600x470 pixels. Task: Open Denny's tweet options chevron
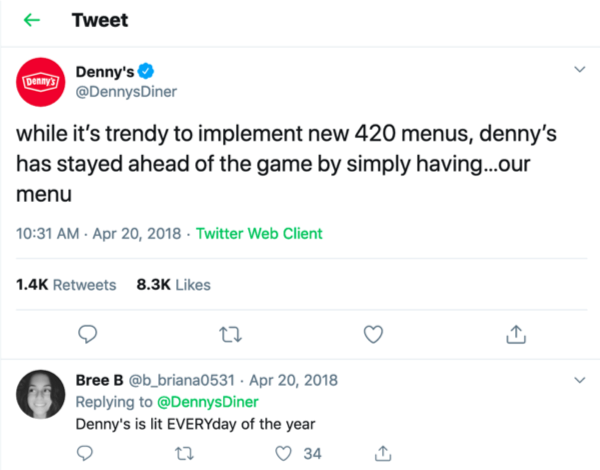[579, 70]
